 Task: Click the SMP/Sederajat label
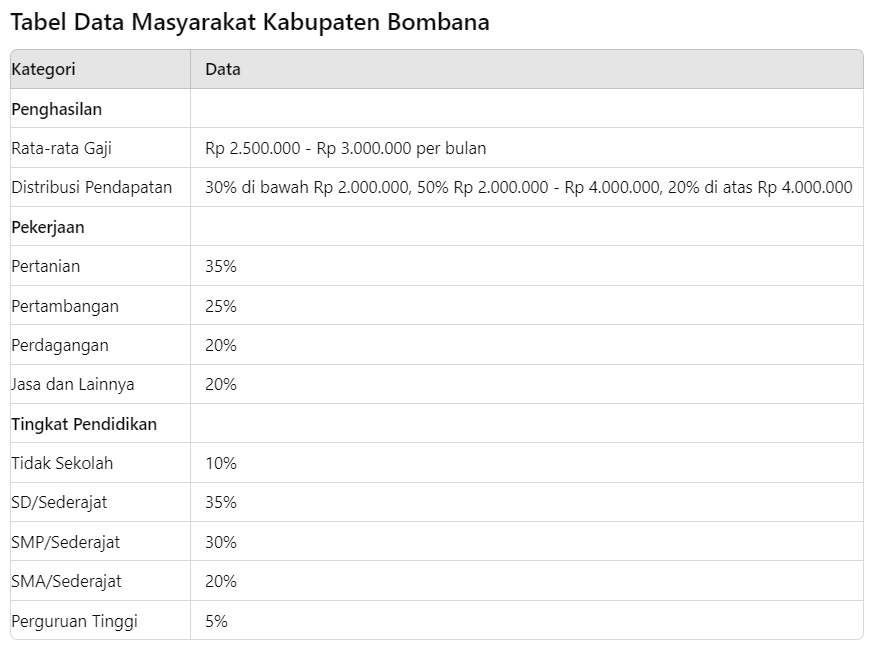click(65, 542)
